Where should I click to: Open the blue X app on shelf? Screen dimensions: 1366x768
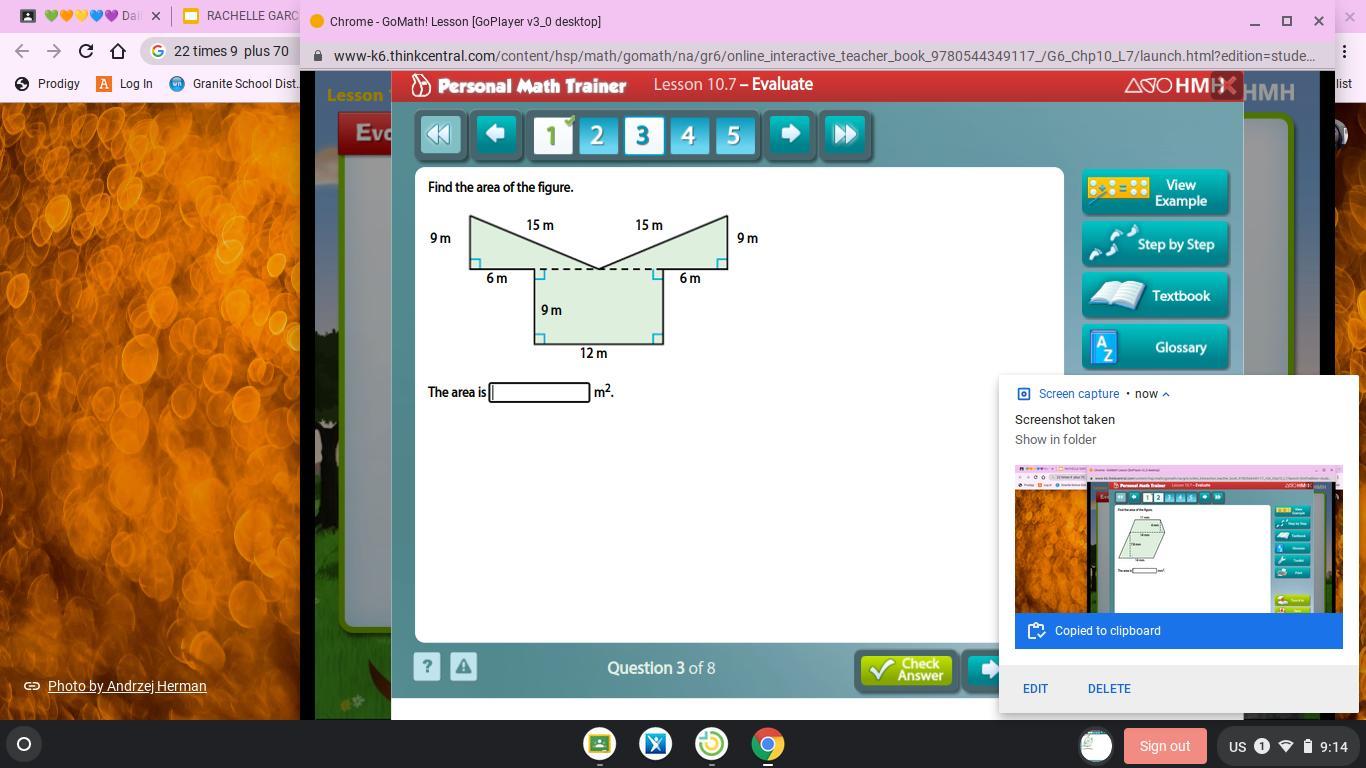tap(656, 744)
